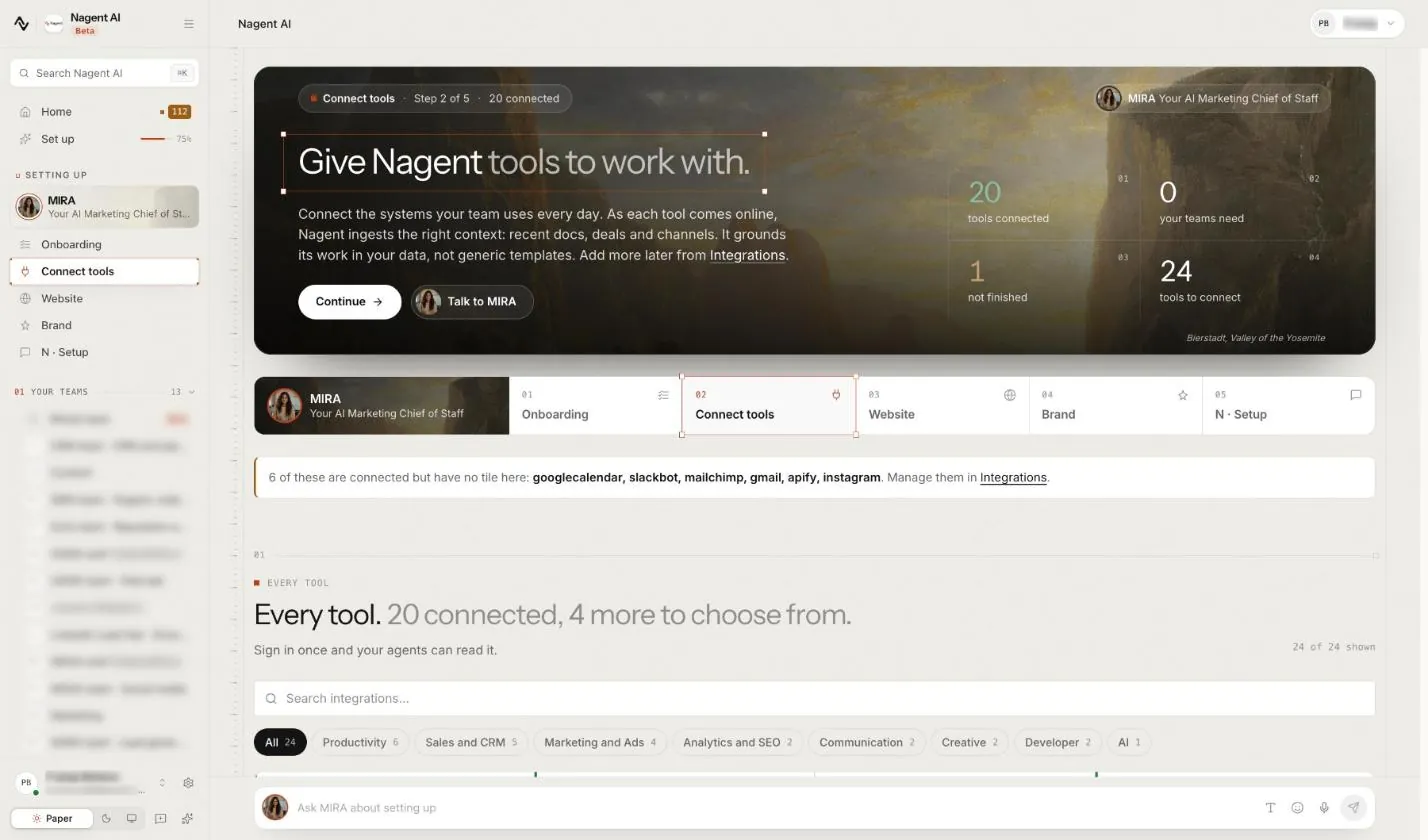Click globe icon on Website step
Viewport: 1428px width, 840px height.
click(x=1010, y=395)
